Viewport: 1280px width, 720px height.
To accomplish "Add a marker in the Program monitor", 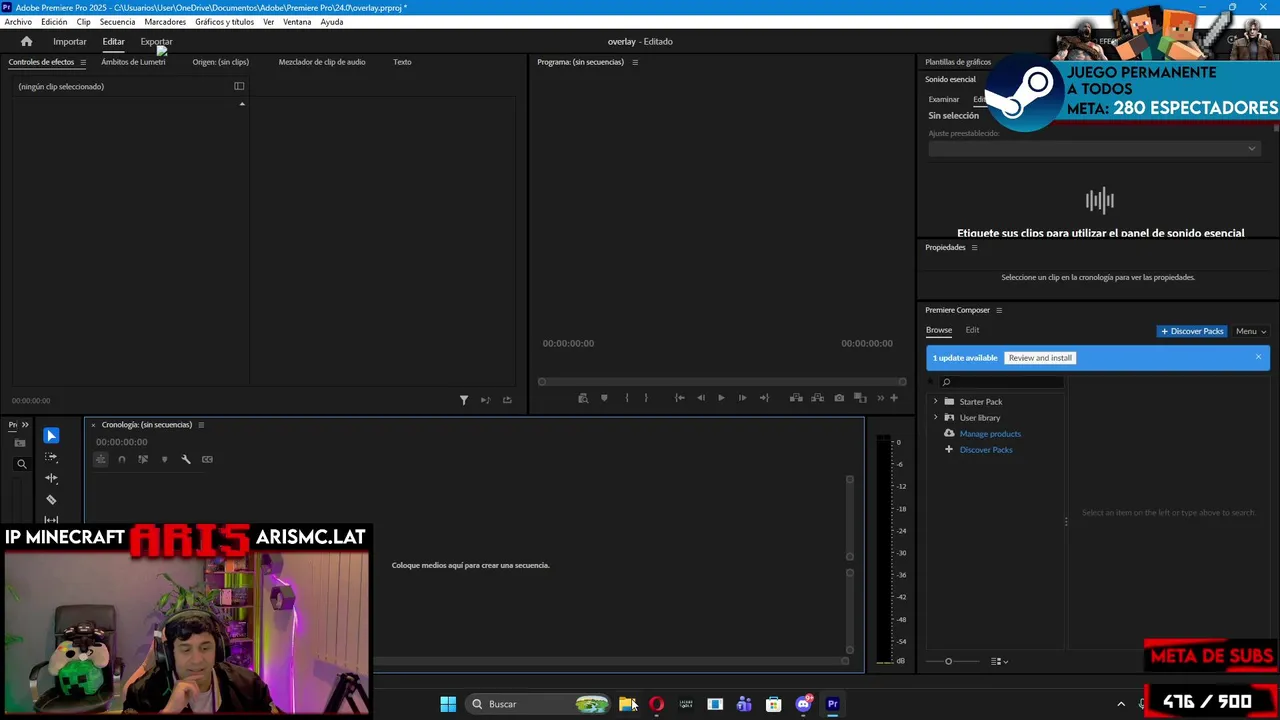I will [x=604, y=398].
